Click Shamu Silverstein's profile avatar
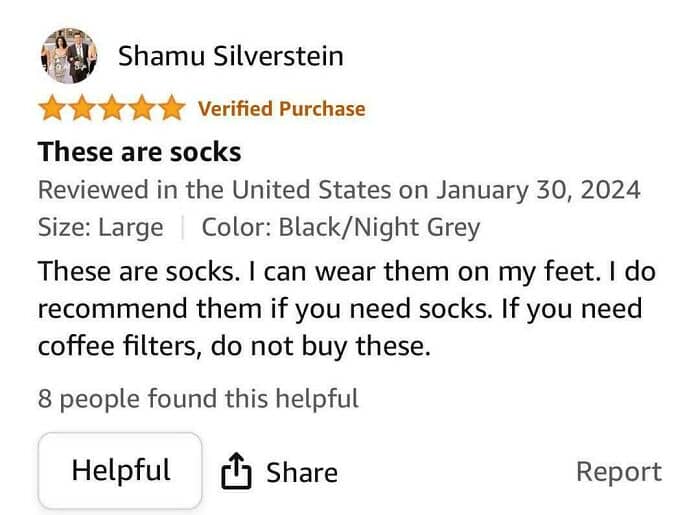 [69, 56]
